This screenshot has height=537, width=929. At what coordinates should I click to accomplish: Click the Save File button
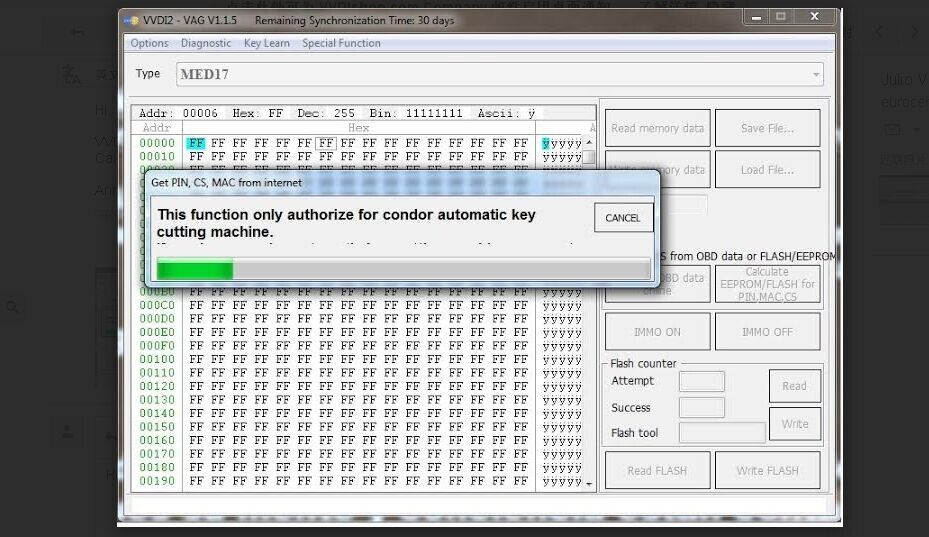pyautogui.click(x=767, y=128)
